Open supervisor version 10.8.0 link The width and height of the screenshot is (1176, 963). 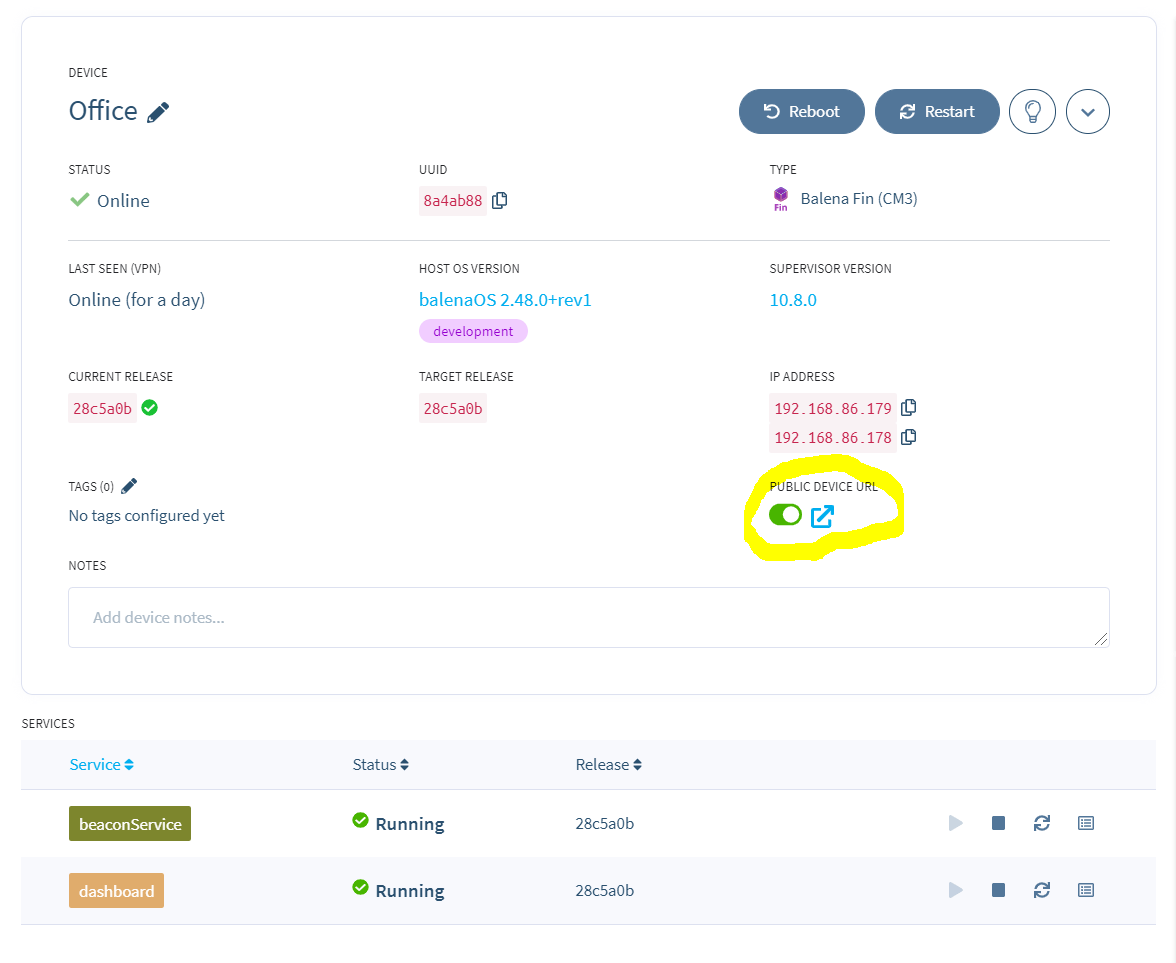tap(793, 300)
